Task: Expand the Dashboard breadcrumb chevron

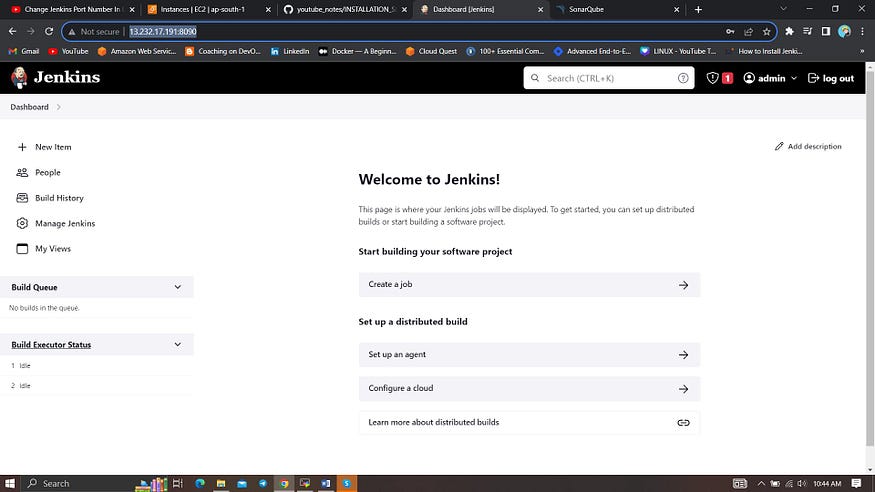Action: (59, 107)
